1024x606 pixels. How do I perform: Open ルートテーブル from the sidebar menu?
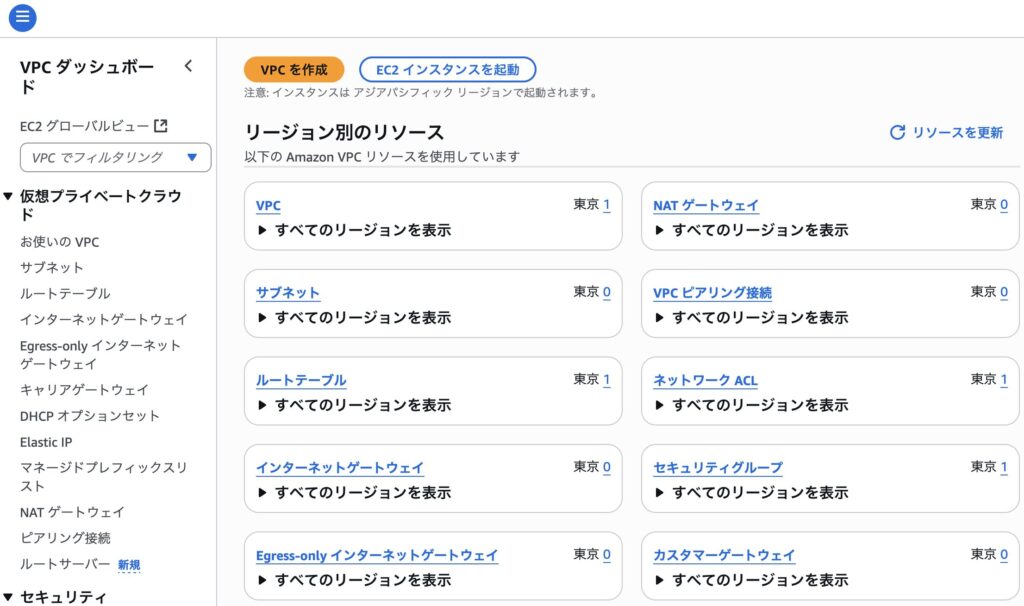(x=65, y=293)
